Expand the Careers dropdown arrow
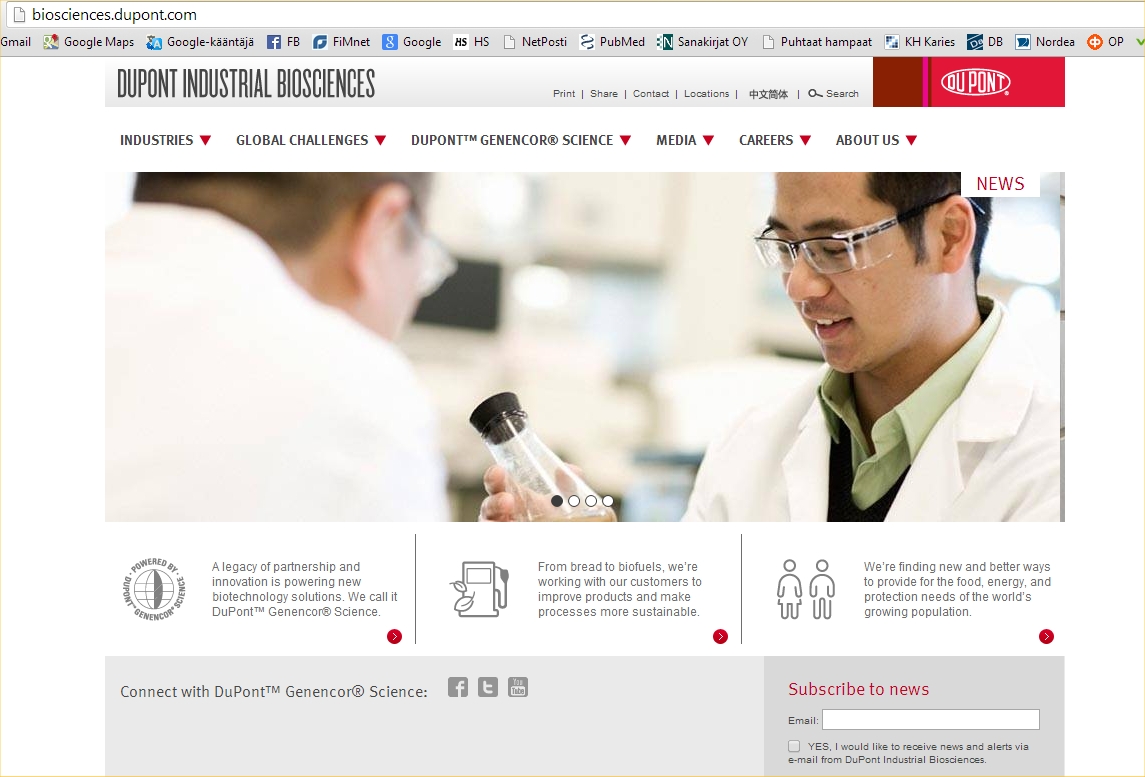The image size is (1145, 777). tap(805, 140)
